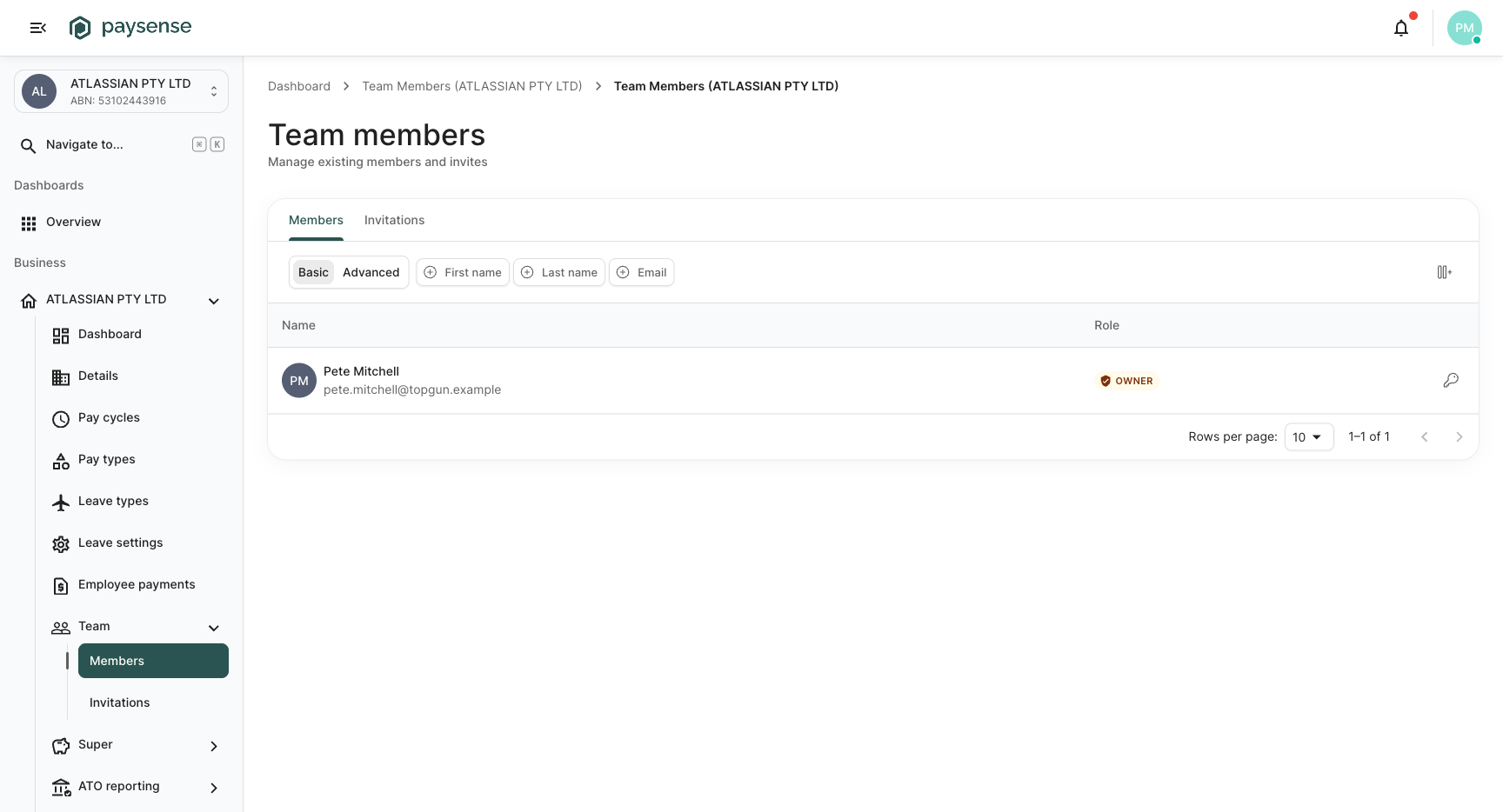Viewport: 1503px width, 812px height.
Task: Click the Navigate to search icon
Action: click(x=29, y=145)
